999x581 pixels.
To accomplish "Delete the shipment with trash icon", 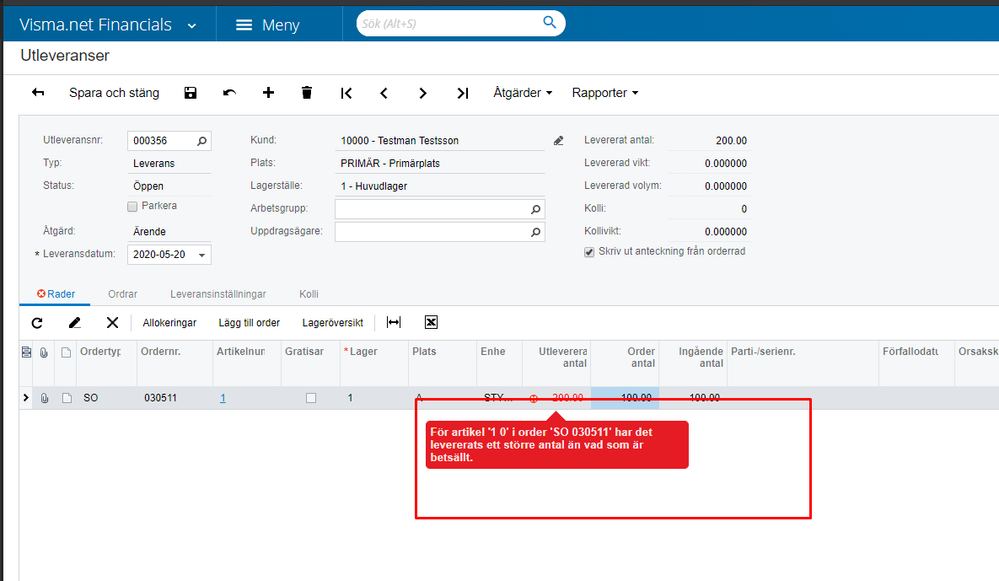I will [x=306, y=93].
